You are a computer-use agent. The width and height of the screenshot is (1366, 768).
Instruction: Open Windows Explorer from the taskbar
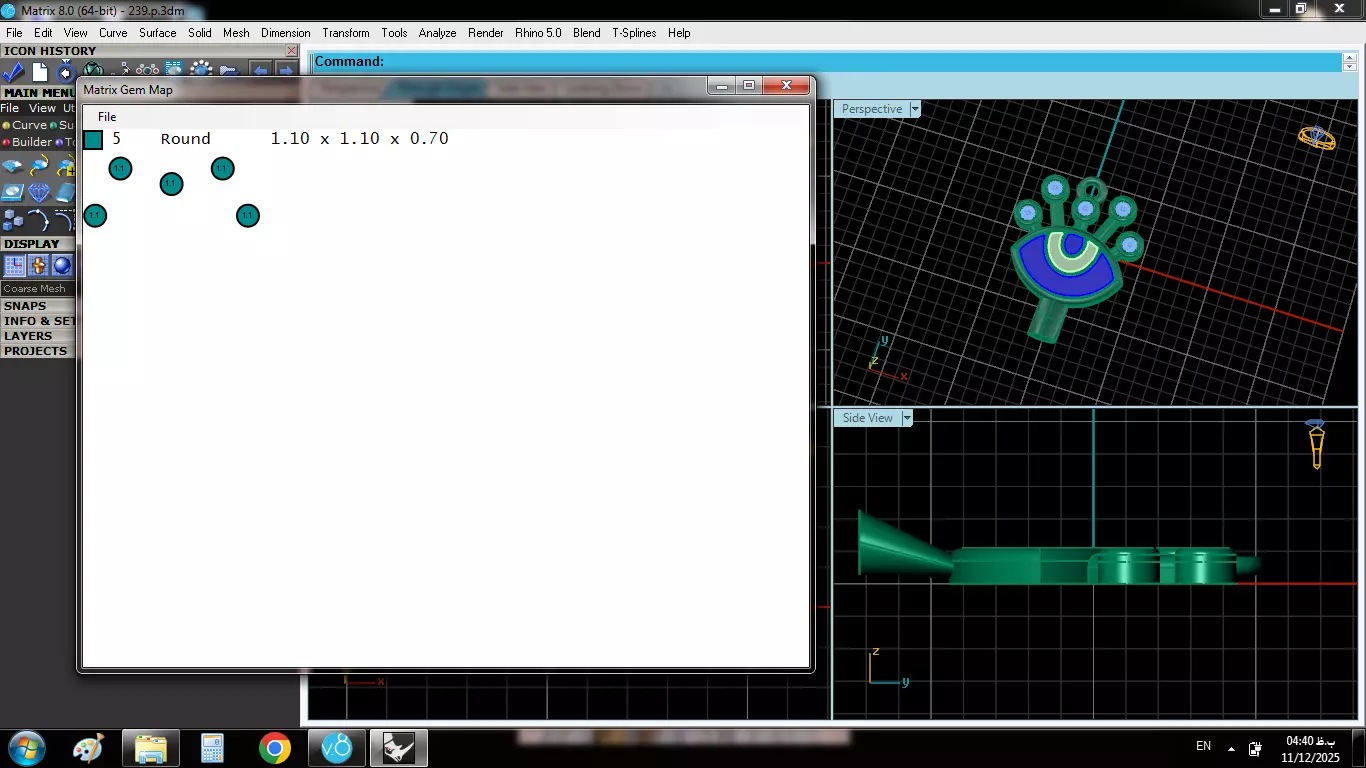click(151, 748)
